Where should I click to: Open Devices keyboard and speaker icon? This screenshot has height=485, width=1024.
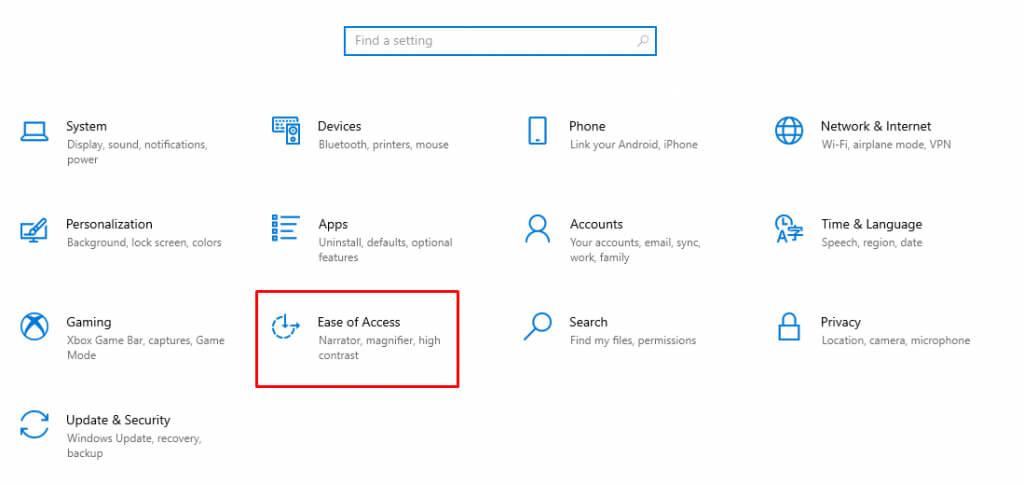286,130
